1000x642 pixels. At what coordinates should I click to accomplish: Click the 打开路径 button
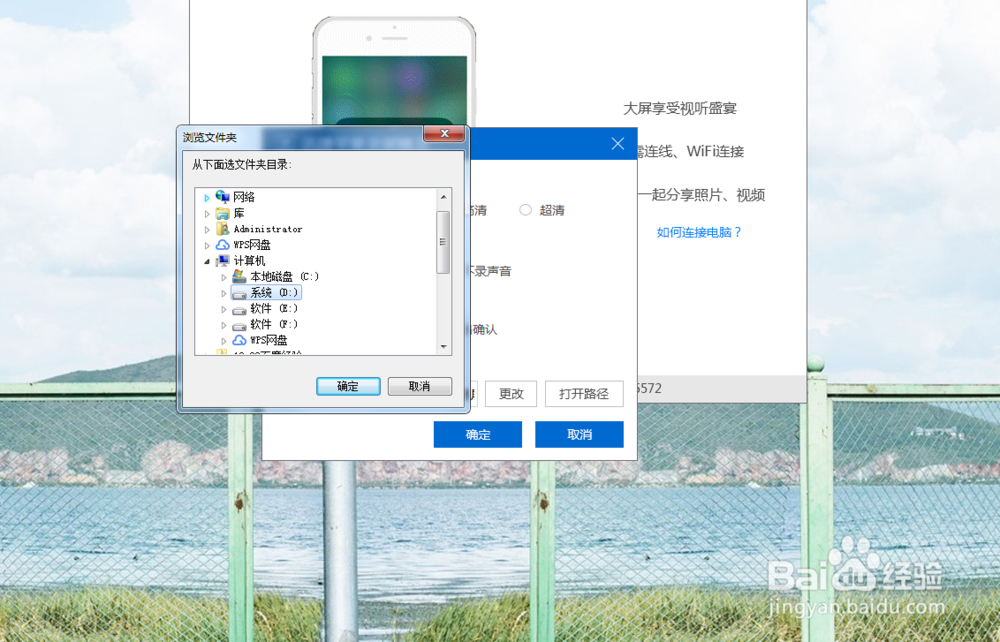tap(584, 394)
